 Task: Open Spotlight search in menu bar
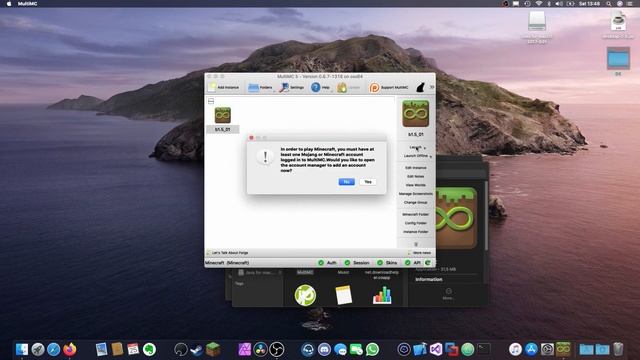[609, 4]
